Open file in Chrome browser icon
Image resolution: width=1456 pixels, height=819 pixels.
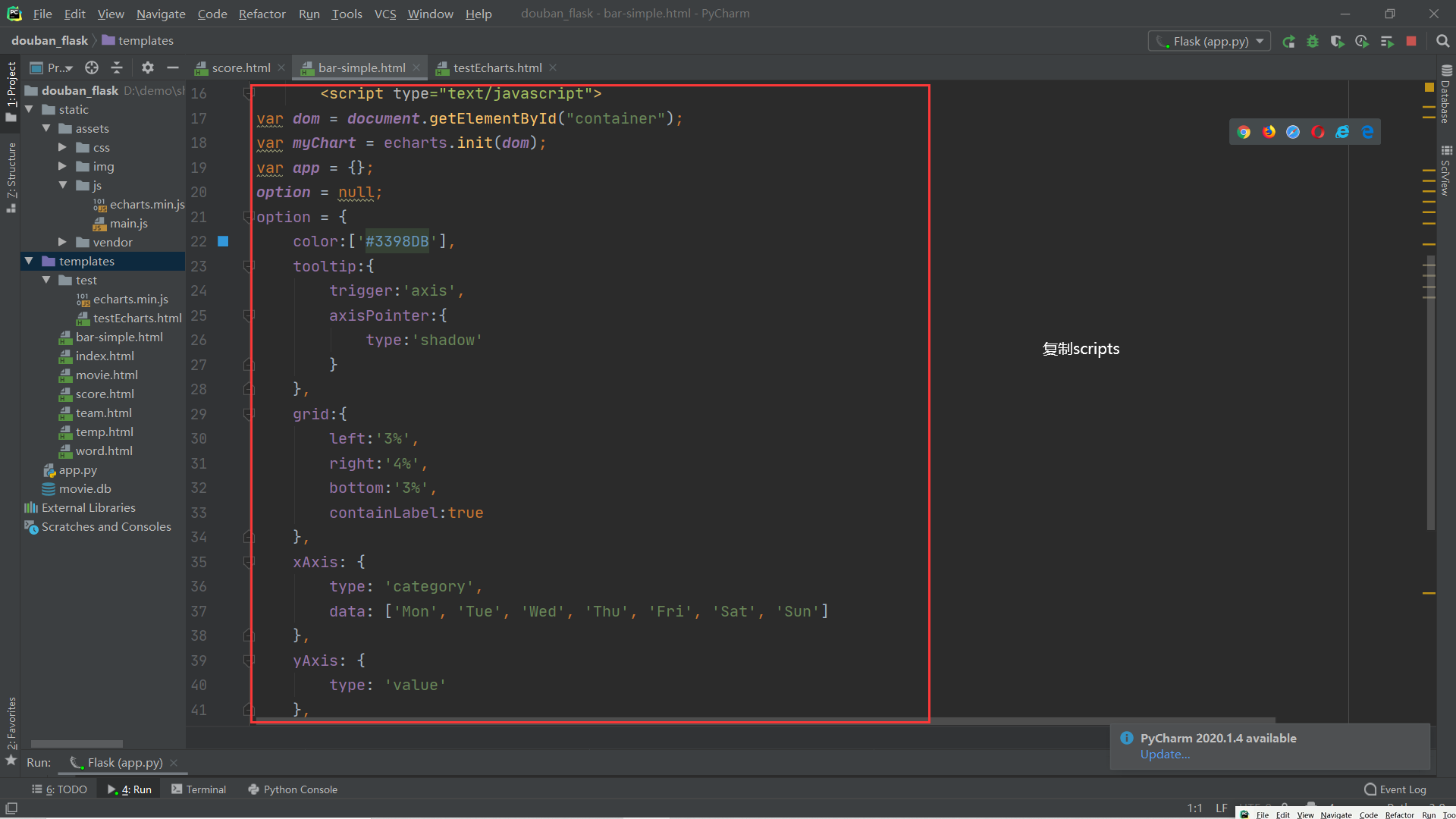pos(1244,132)
